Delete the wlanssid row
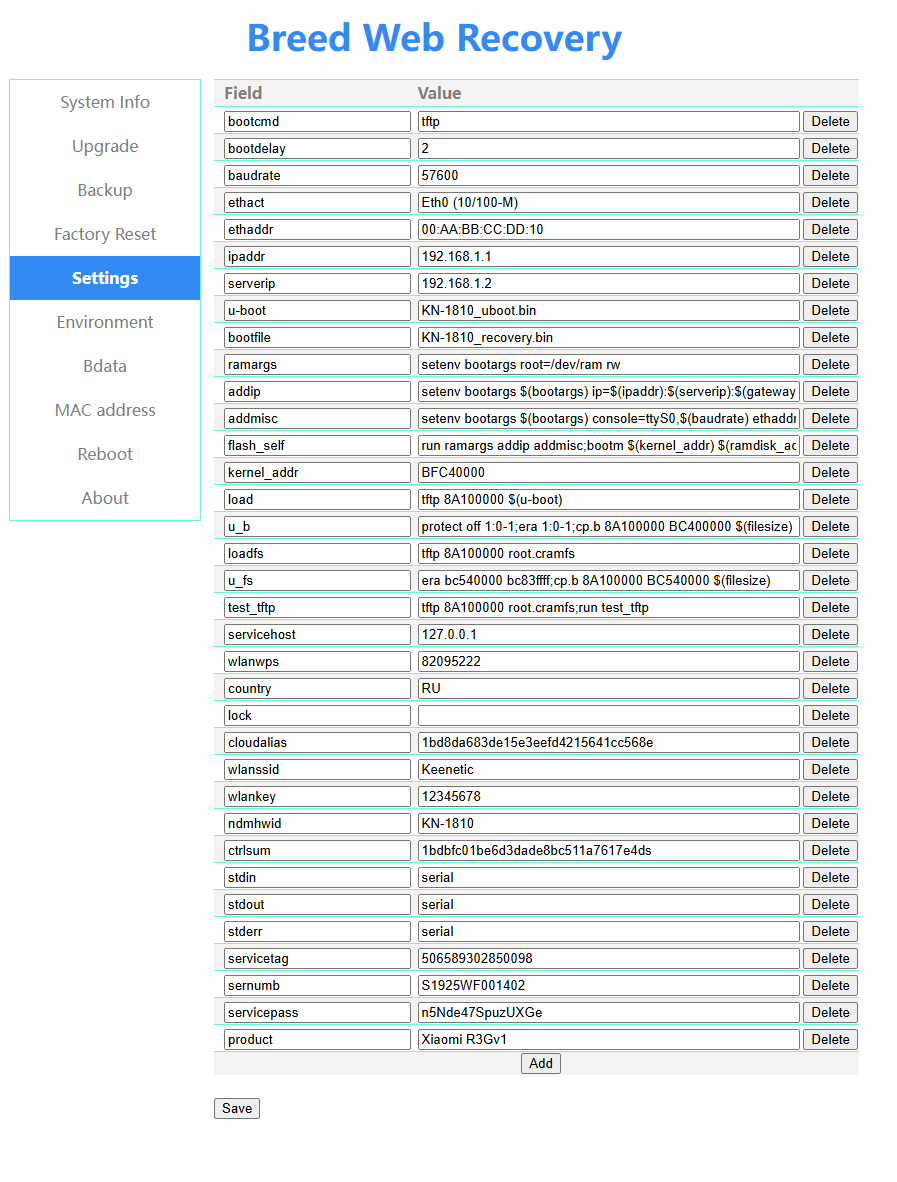Screen dimensions: 897x1182 tap(830, 770)
